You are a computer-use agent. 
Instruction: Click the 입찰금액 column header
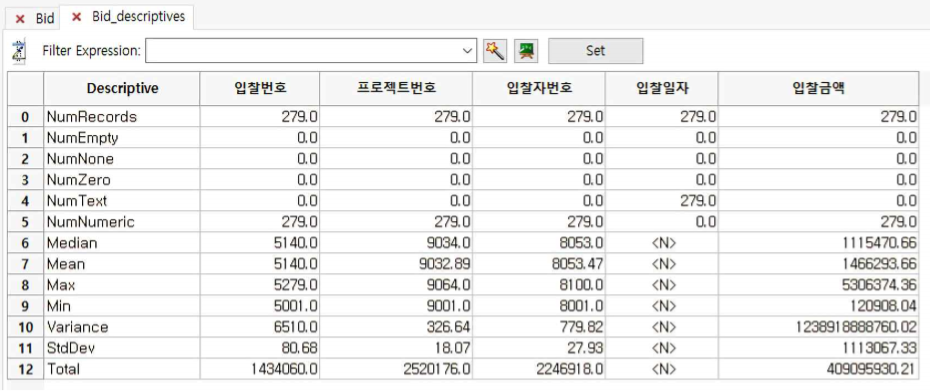(818, 89)
